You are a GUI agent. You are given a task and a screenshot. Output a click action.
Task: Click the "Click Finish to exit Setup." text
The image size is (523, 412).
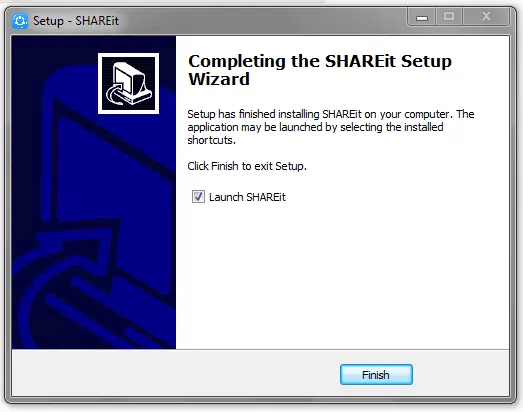point(247,166)
